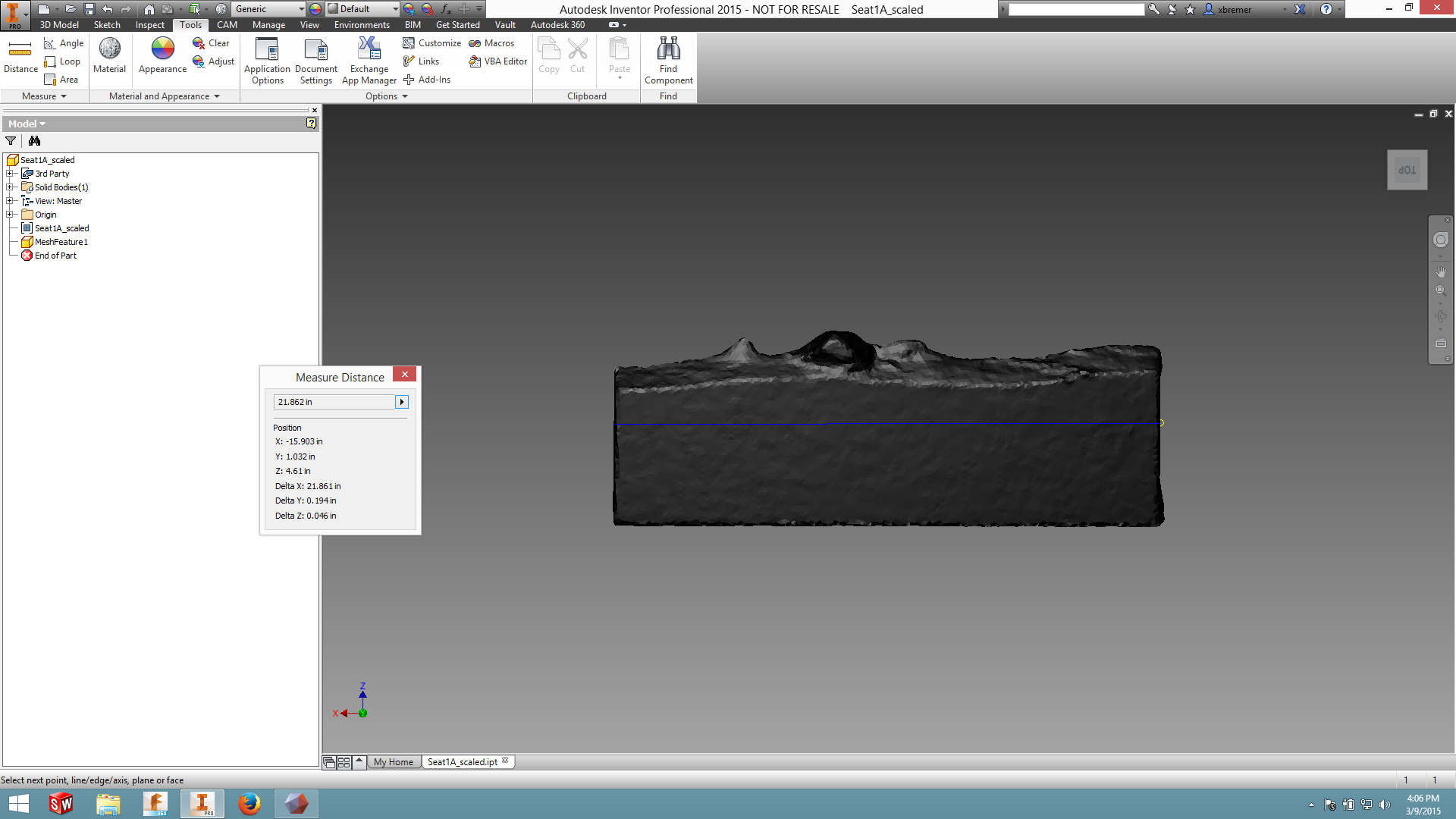This screenshot has height=819, width=1456.
Task: Click the 21.862 in measurement result field
Action: [x=334, y=402]
